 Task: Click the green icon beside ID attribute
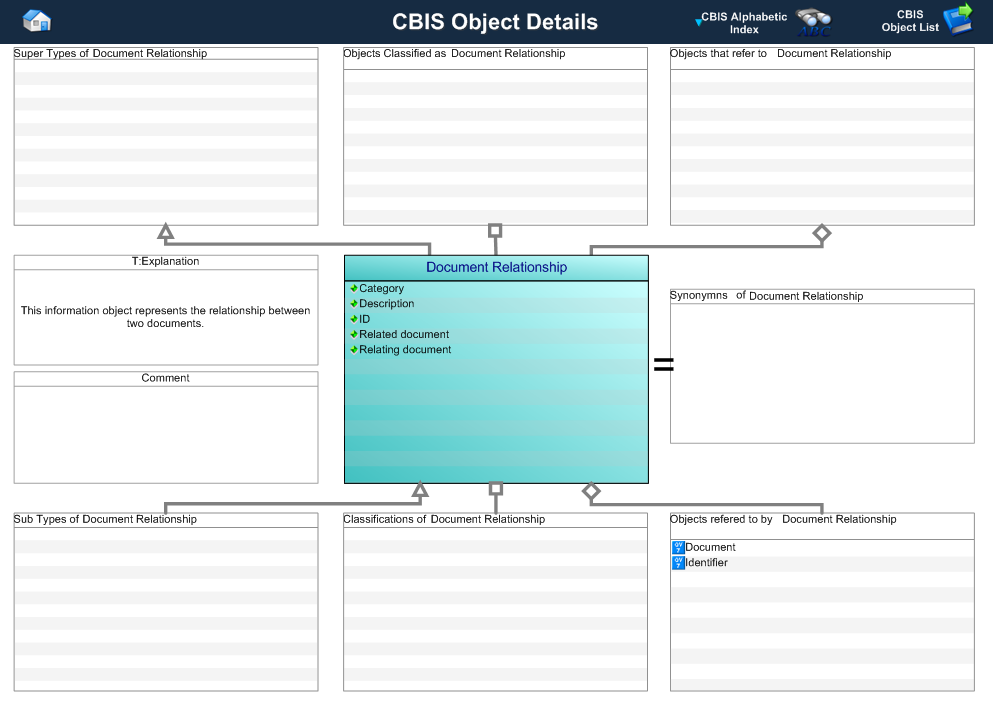[x=354, y=319]
